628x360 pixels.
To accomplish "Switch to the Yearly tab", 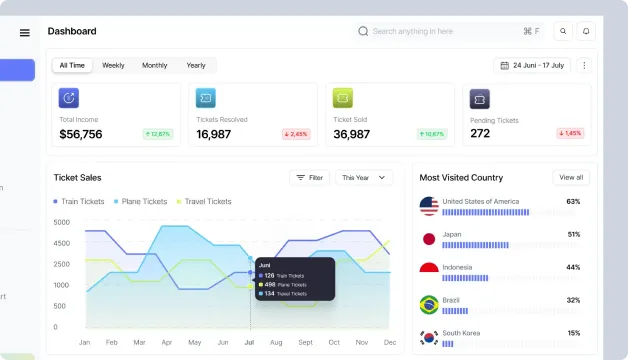I will click(196, 65).
